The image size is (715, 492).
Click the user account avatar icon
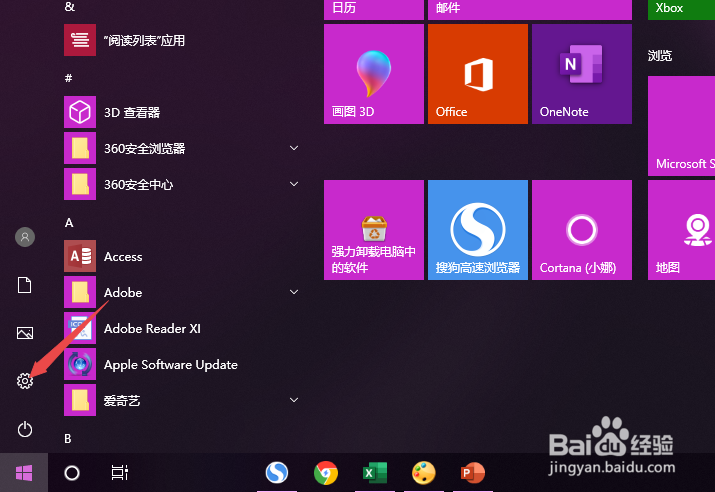point(25,237)
